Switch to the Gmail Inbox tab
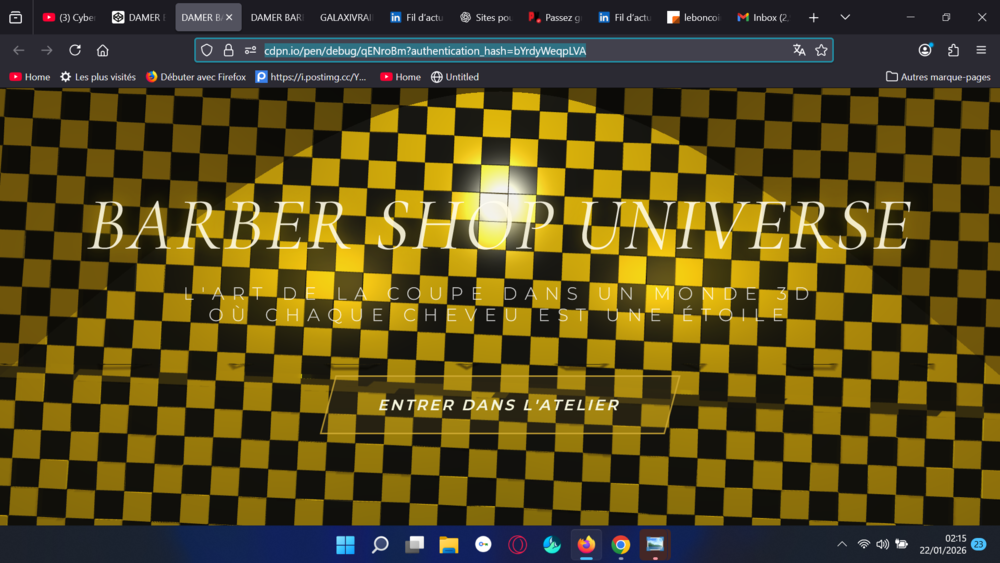This screenshot has width=1000, height=563. click(x=764, y=17)
